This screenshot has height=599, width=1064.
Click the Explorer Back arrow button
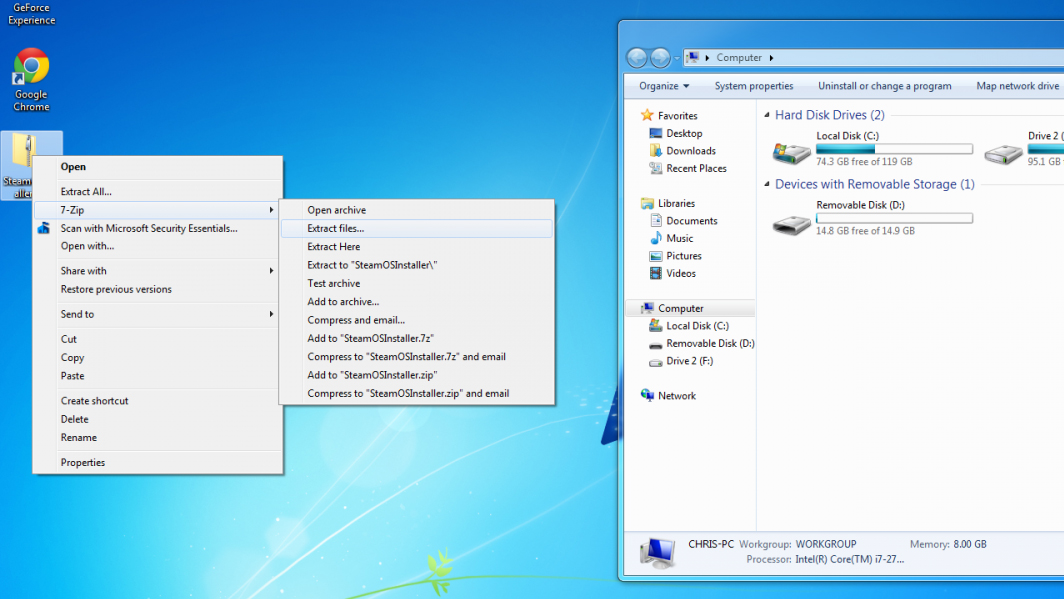pyautogui.click(x=636, y=58)
